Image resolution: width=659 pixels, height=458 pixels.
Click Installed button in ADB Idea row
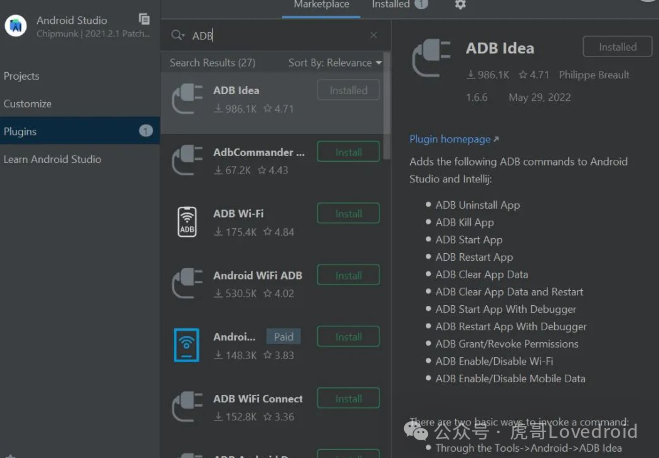348,90
